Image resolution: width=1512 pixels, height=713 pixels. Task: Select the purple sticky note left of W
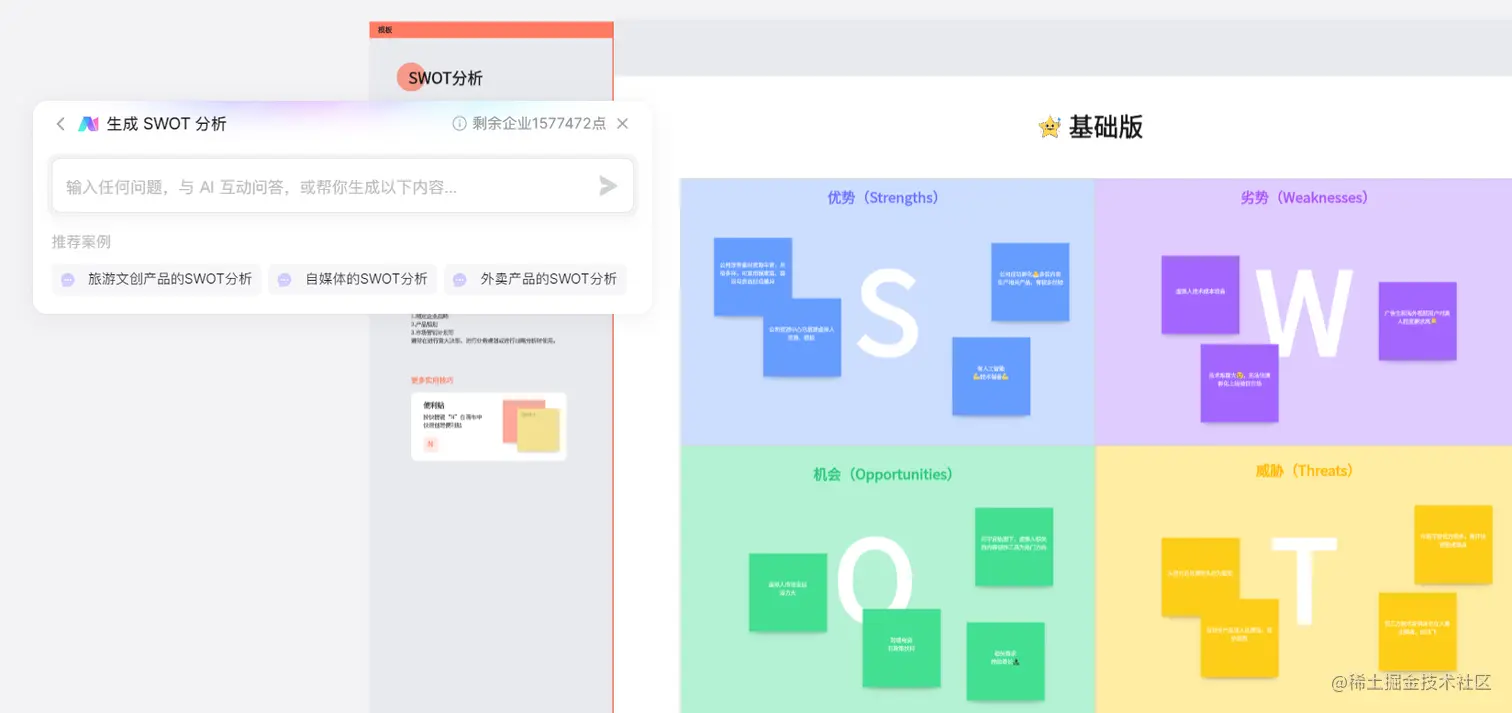[1200, 295]
